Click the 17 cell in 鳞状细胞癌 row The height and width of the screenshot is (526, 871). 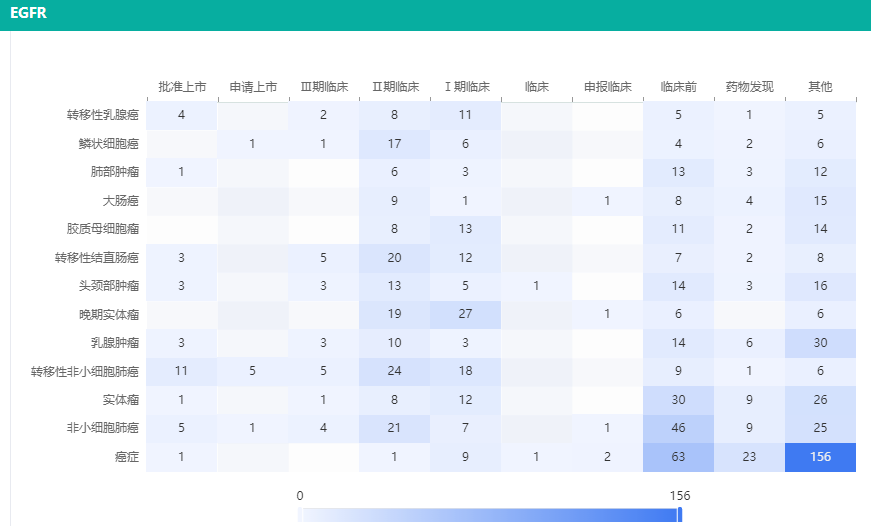tap(394, 144)
